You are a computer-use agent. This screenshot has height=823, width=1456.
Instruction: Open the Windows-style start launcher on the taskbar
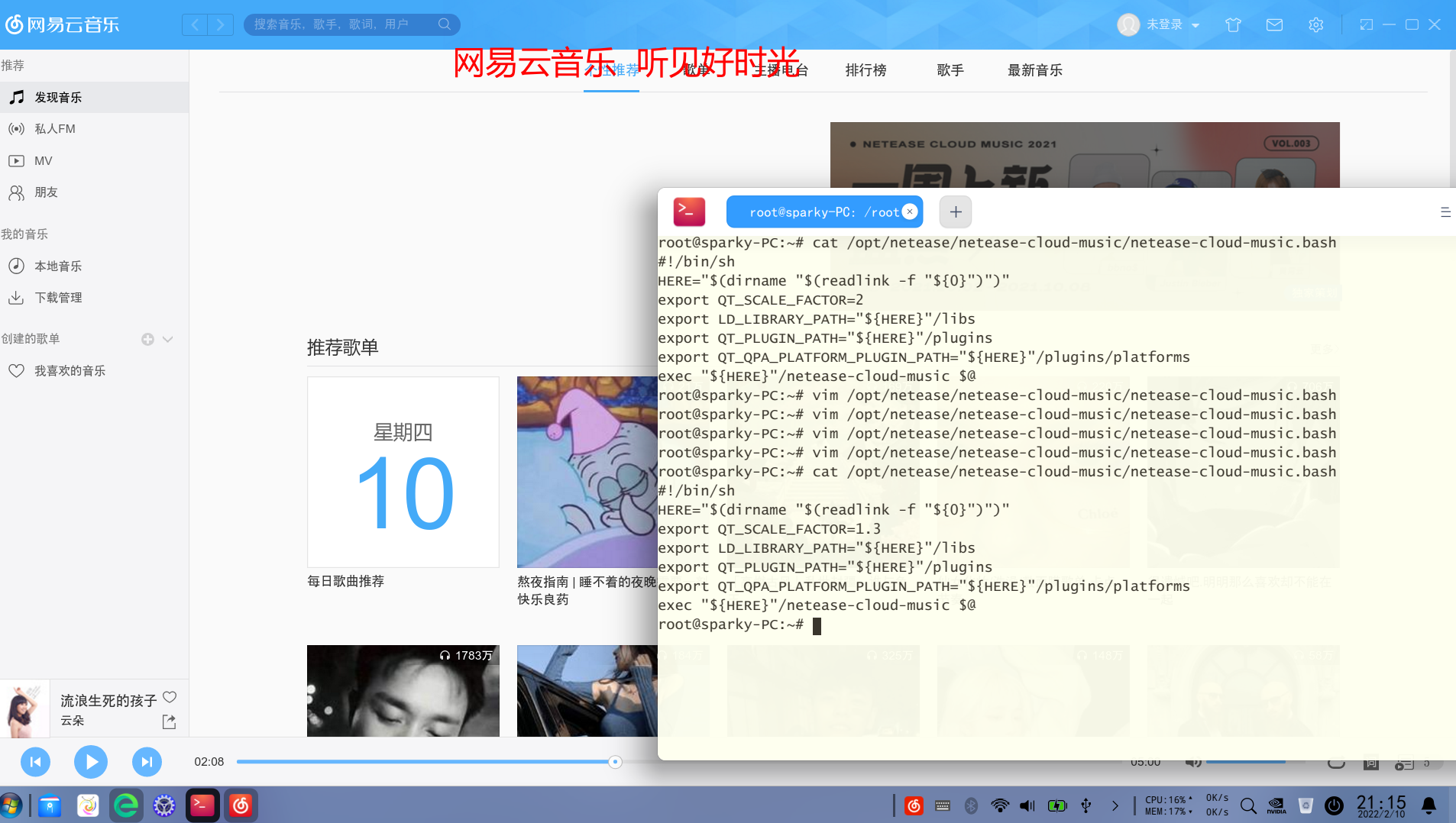[x=11, y=805]
